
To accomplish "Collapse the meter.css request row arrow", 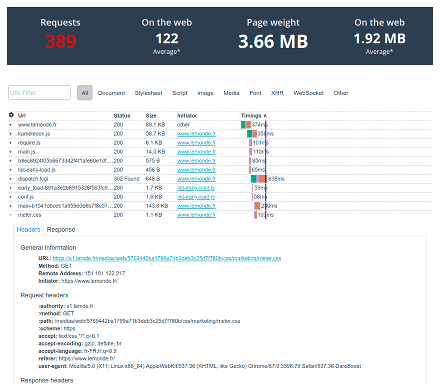I will [10, 215].
